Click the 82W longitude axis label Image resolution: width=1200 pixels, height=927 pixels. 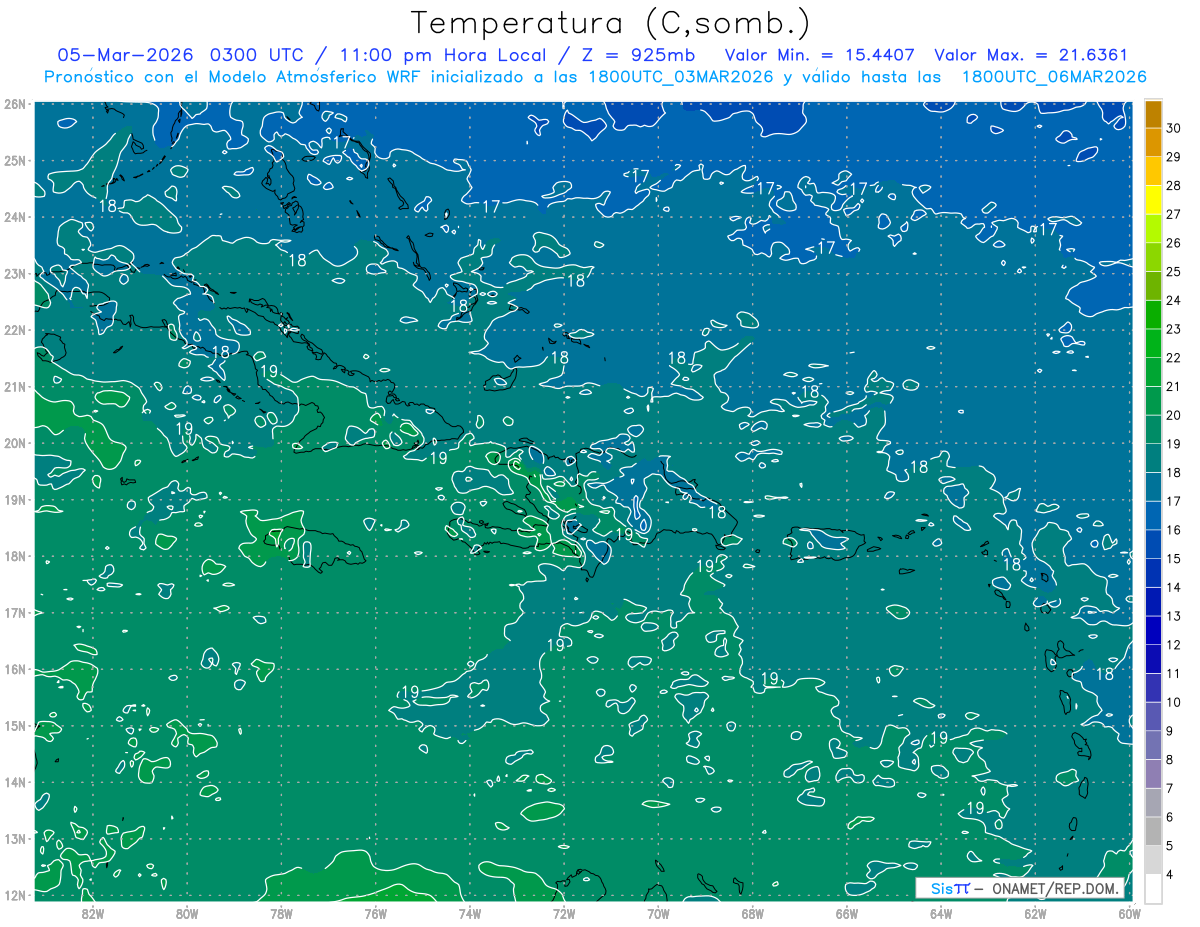[x=92, y=914]
